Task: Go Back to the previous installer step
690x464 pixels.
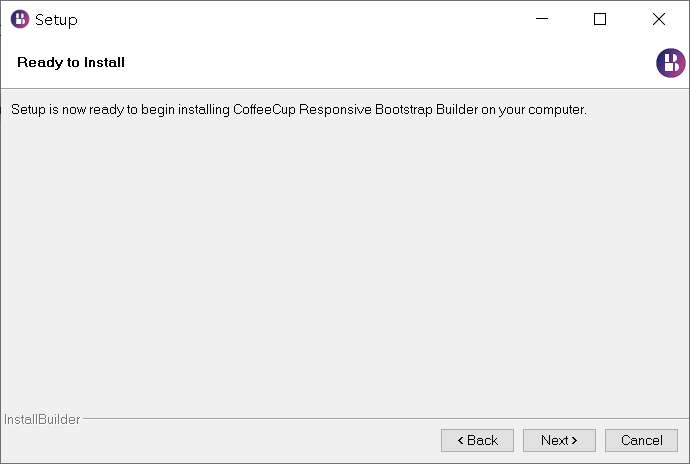Action: tap(477, 440)
